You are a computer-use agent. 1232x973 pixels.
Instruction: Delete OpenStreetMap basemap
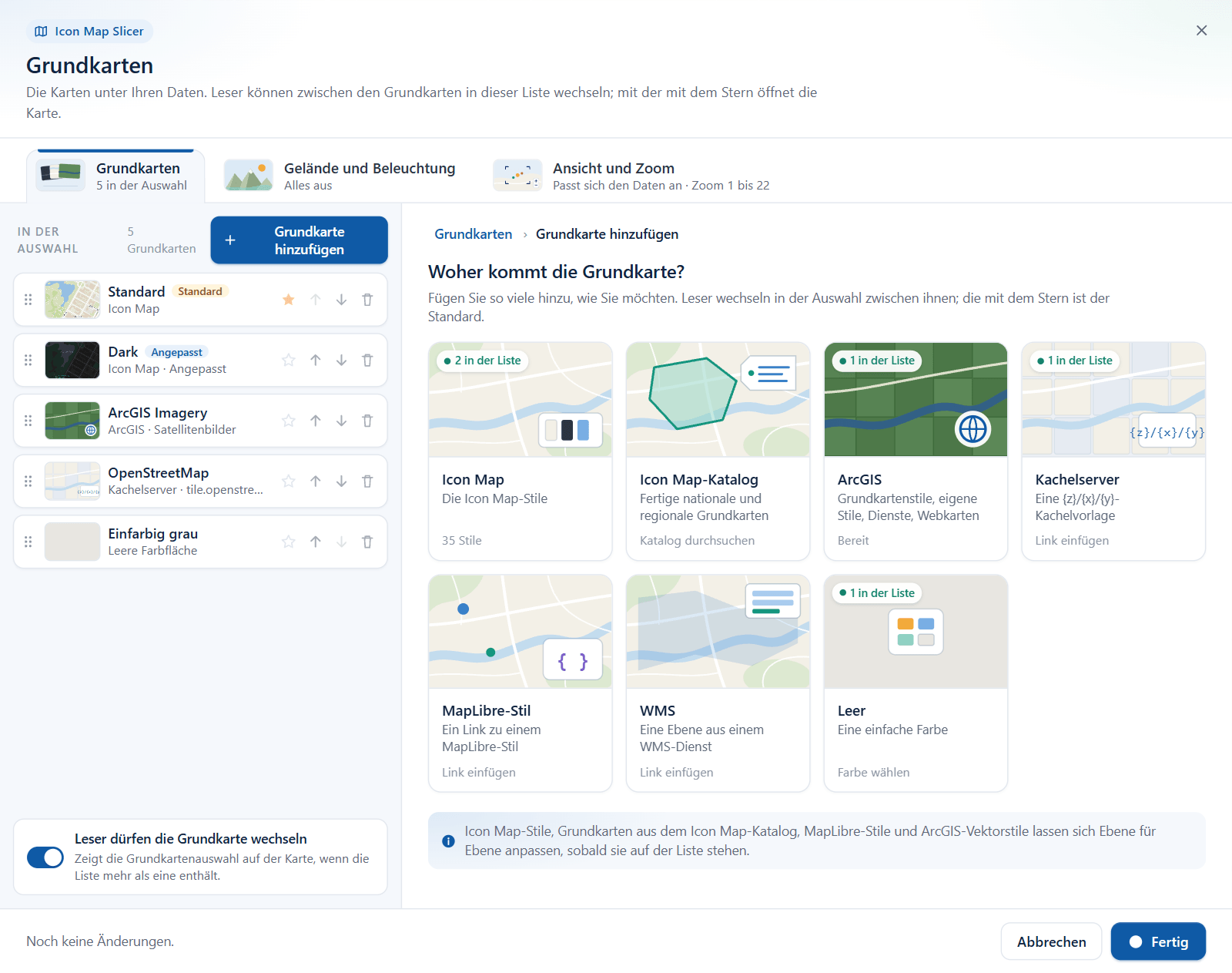367,481
